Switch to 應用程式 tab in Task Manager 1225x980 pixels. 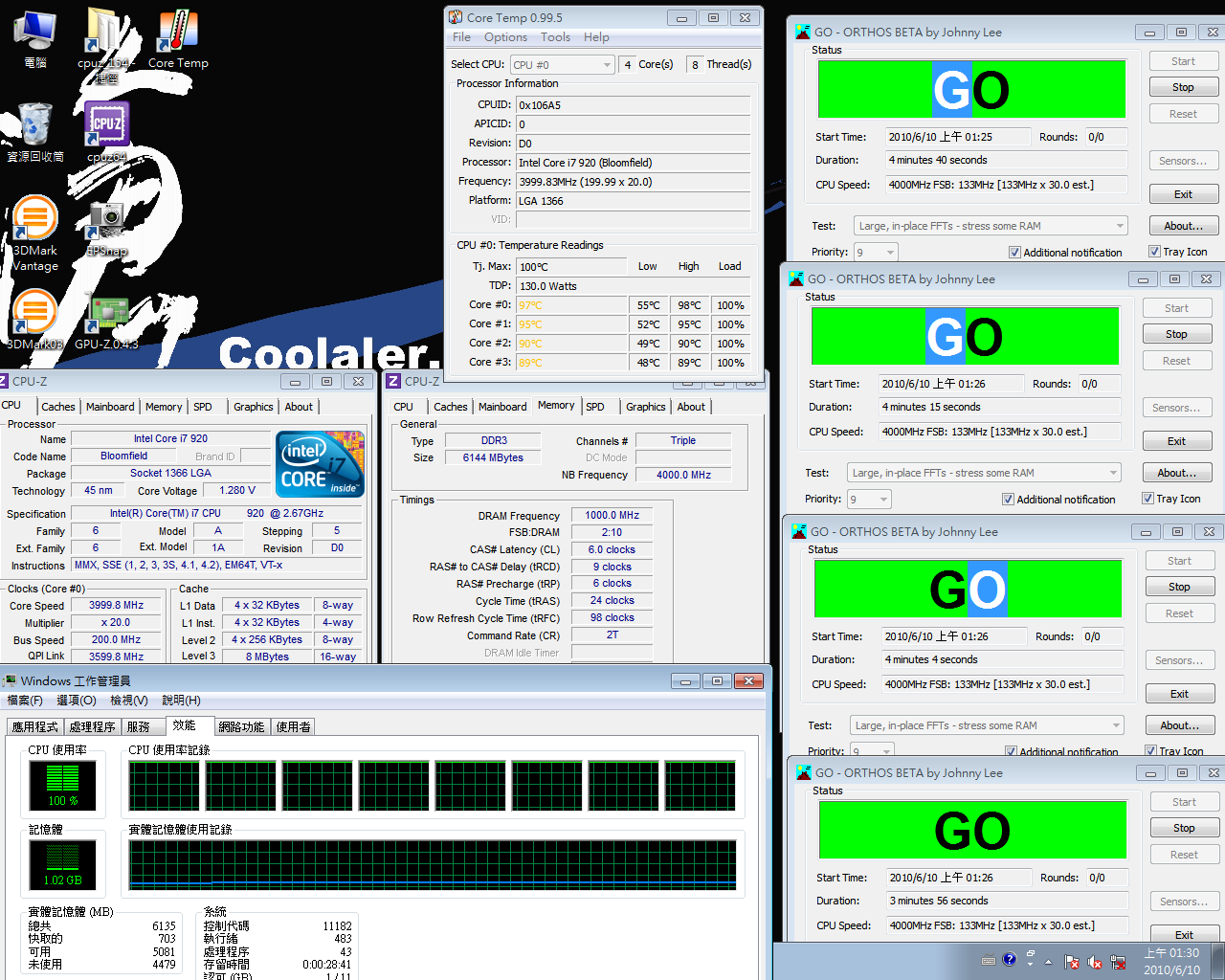point(35,727)
